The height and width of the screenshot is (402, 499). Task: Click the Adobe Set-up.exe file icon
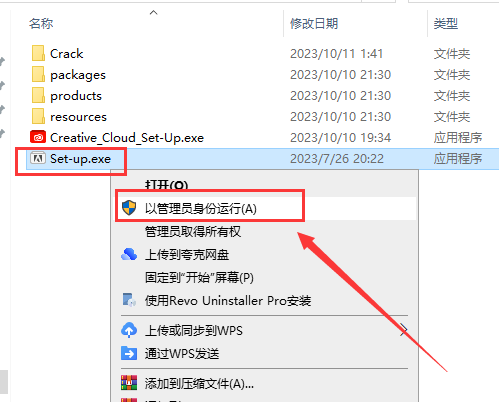pyautogui.click(x=38, y=158)
